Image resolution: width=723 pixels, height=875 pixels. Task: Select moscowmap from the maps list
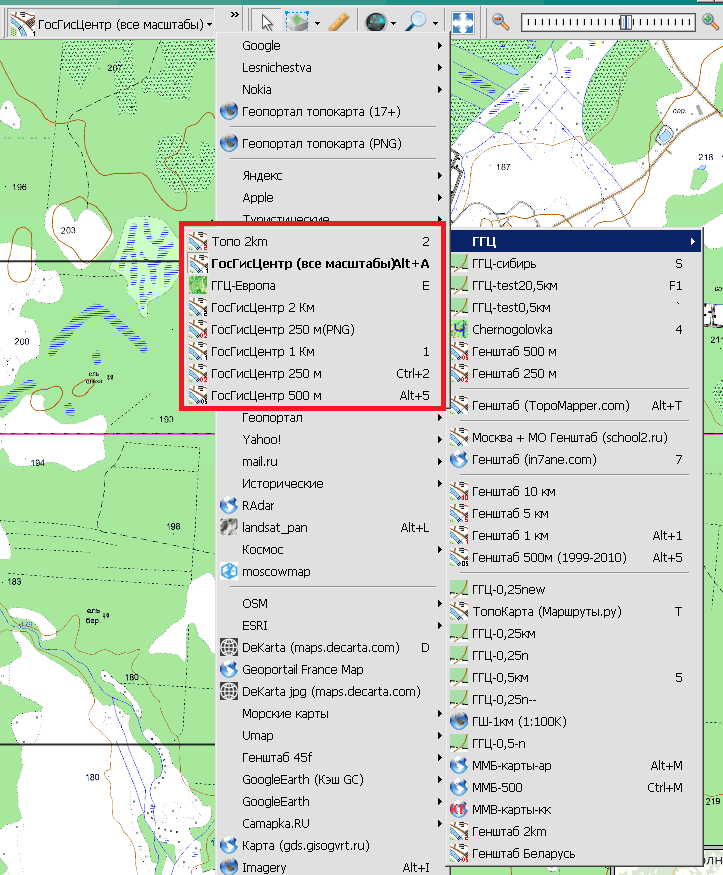(x=275, y=572)
